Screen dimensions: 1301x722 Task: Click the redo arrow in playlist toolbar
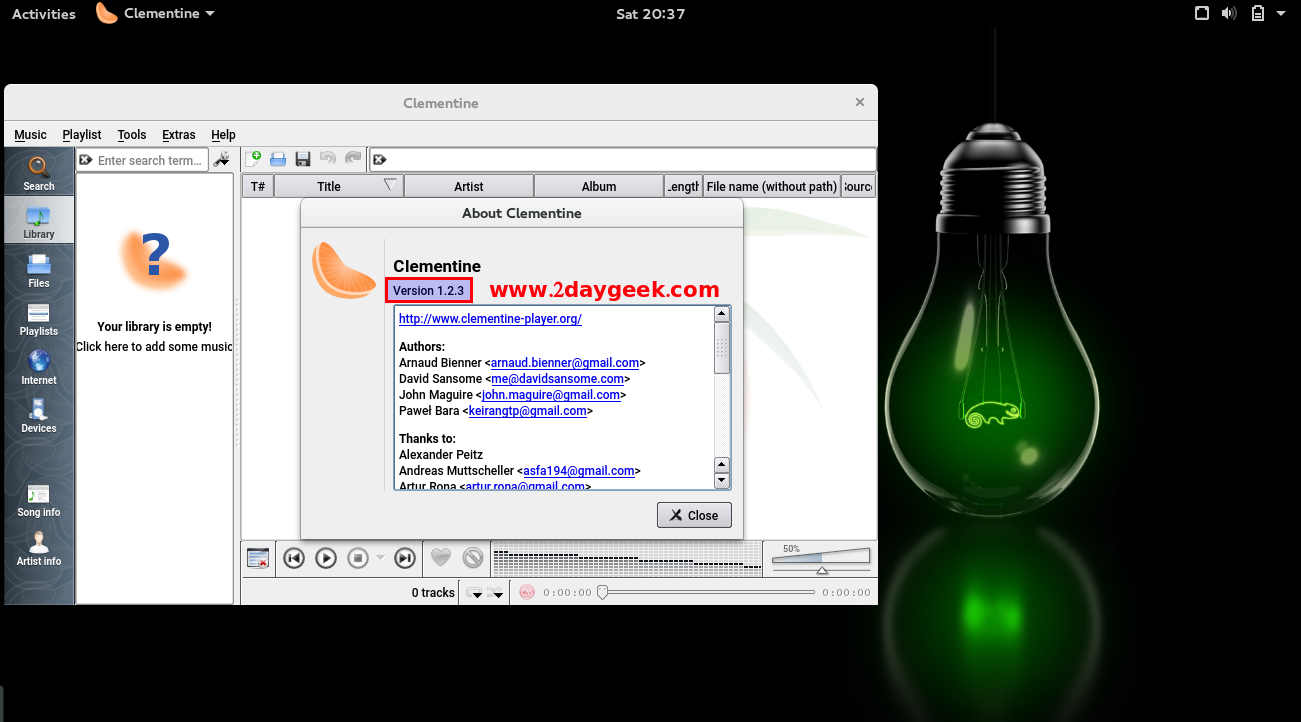click(x=352, y=159)
